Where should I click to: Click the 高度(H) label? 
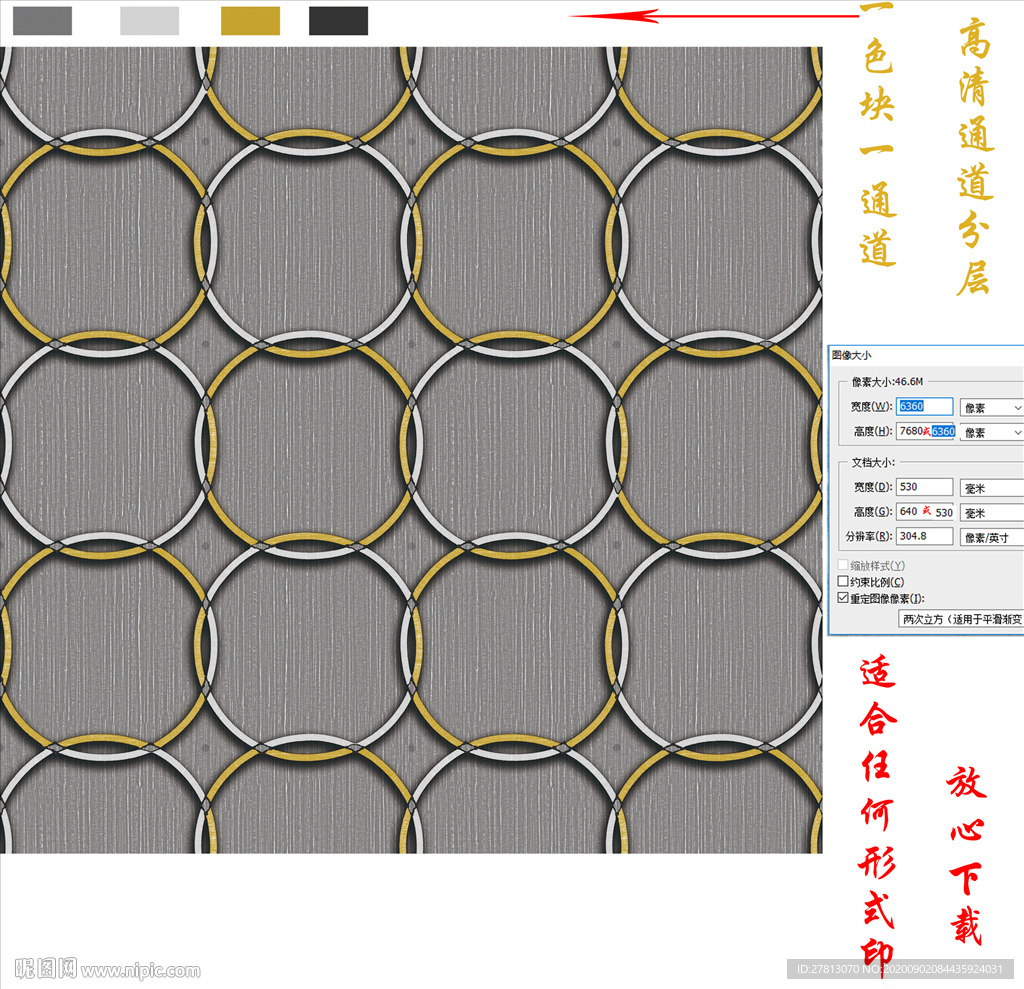coord(872,431)
